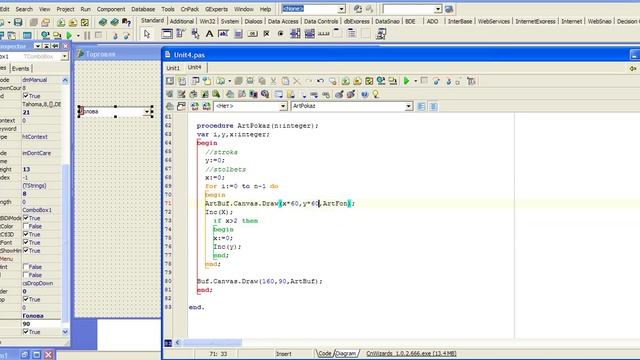Open the Events tab in Object Inspector

tap(20, 69)
